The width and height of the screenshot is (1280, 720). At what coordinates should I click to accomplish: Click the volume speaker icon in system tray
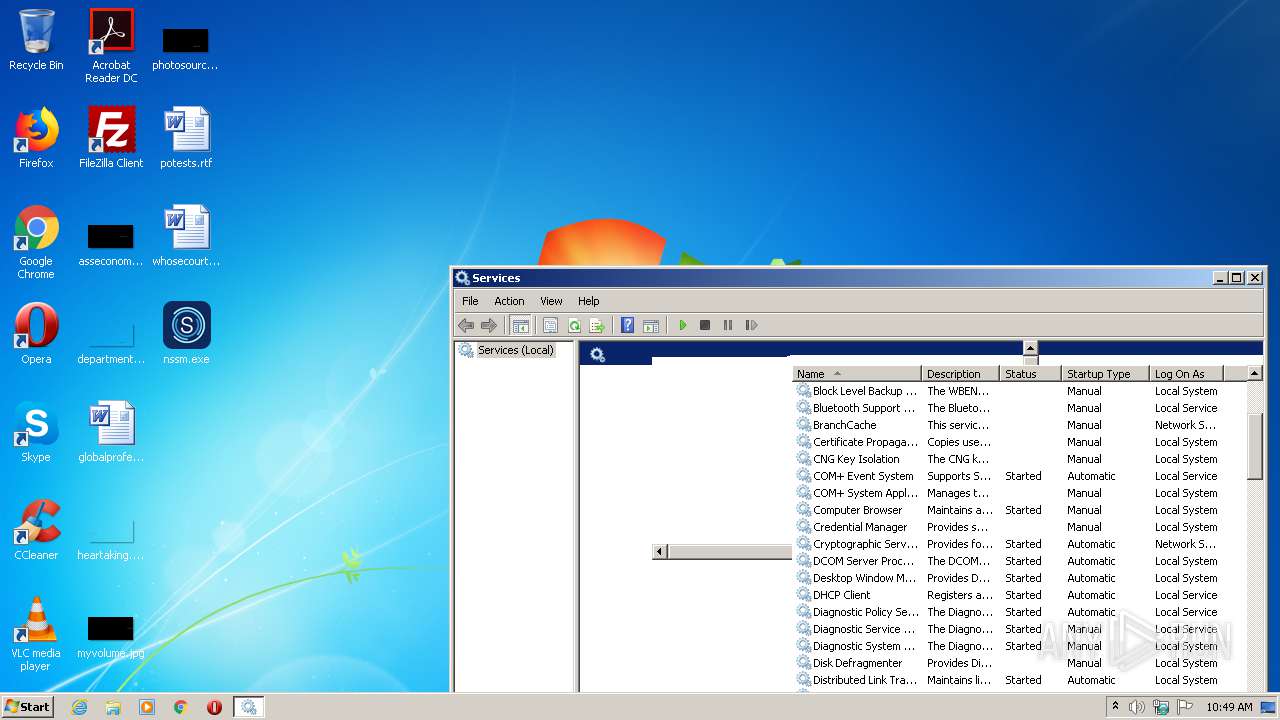(1137, 707)
